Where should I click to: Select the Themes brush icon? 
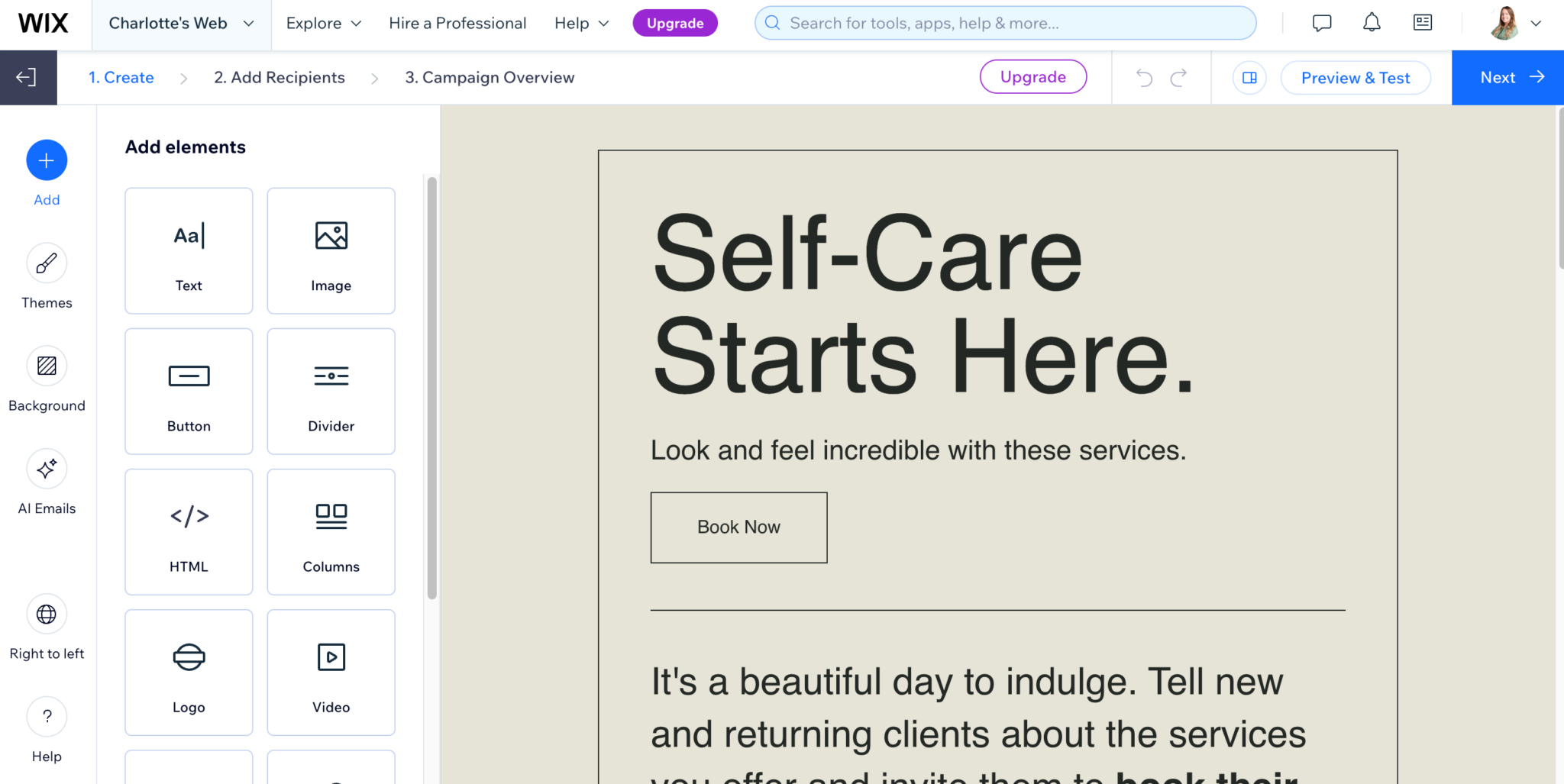(x=46, y=263)
